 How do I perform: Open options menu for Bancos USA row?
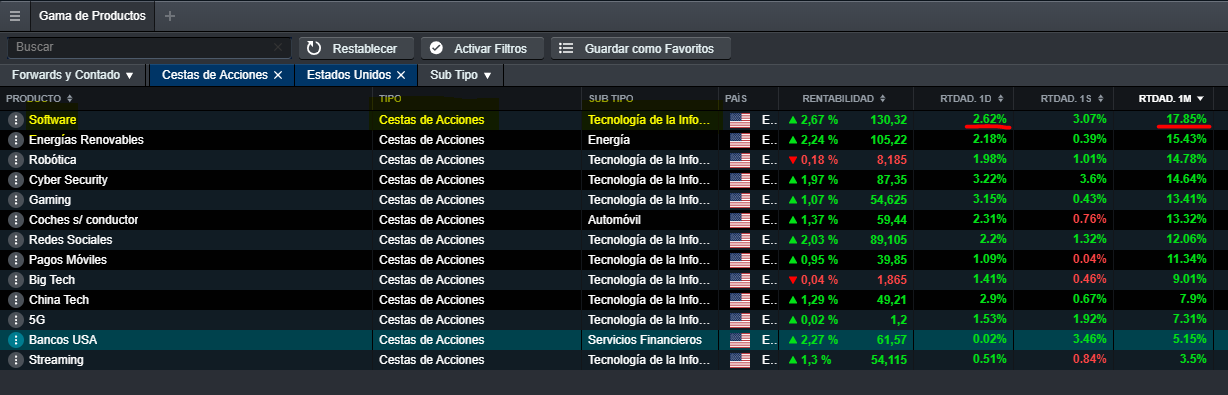[x=15, y=340]
